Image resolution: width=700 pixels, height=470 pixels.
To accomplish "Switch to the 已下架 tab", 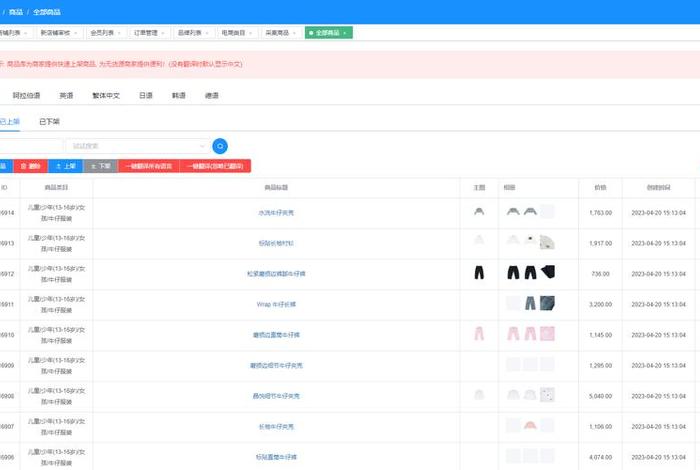I will tap(49, 121).
